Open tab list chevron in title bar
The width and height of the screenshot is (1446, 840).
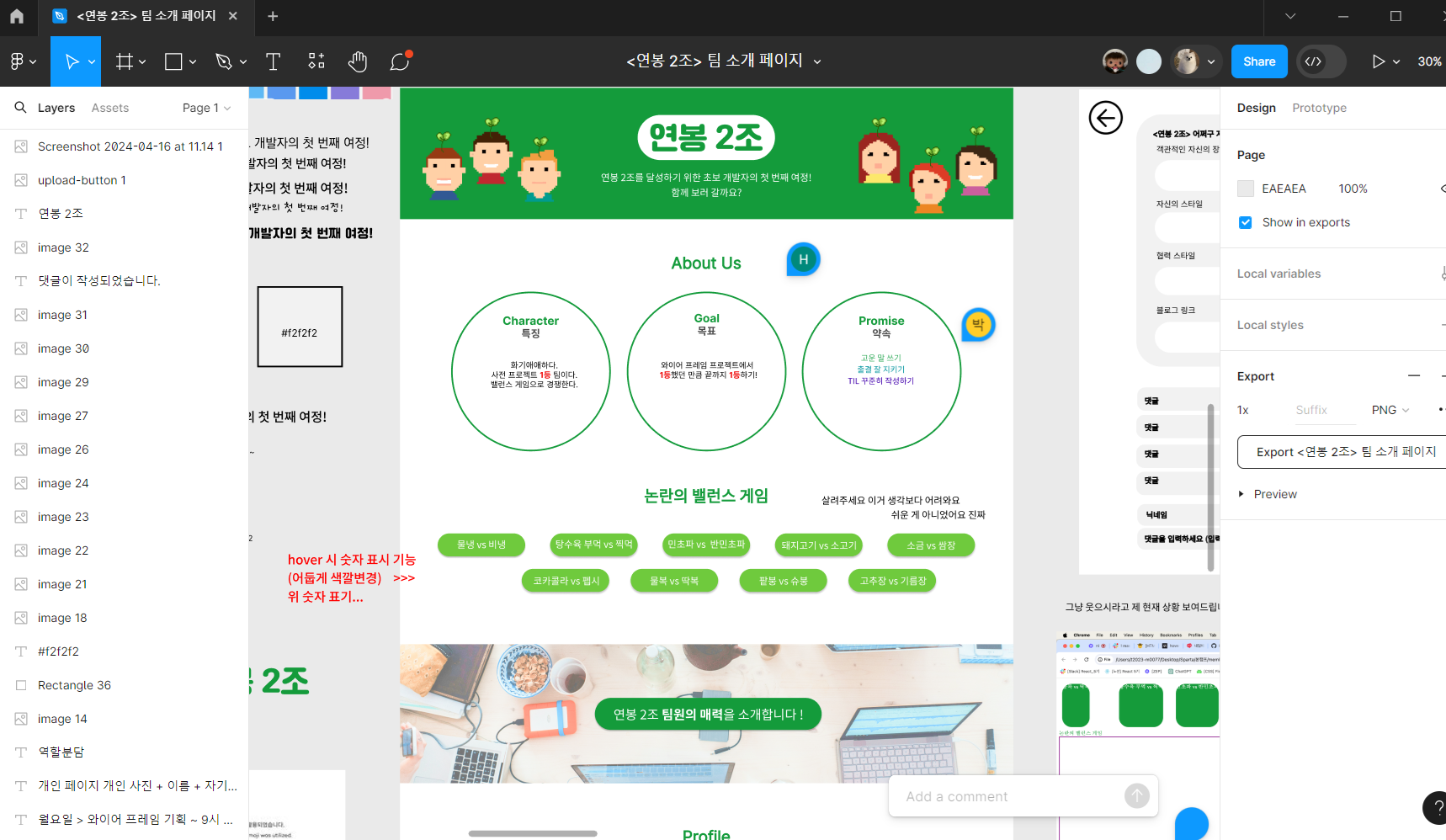click(1290, 16)
